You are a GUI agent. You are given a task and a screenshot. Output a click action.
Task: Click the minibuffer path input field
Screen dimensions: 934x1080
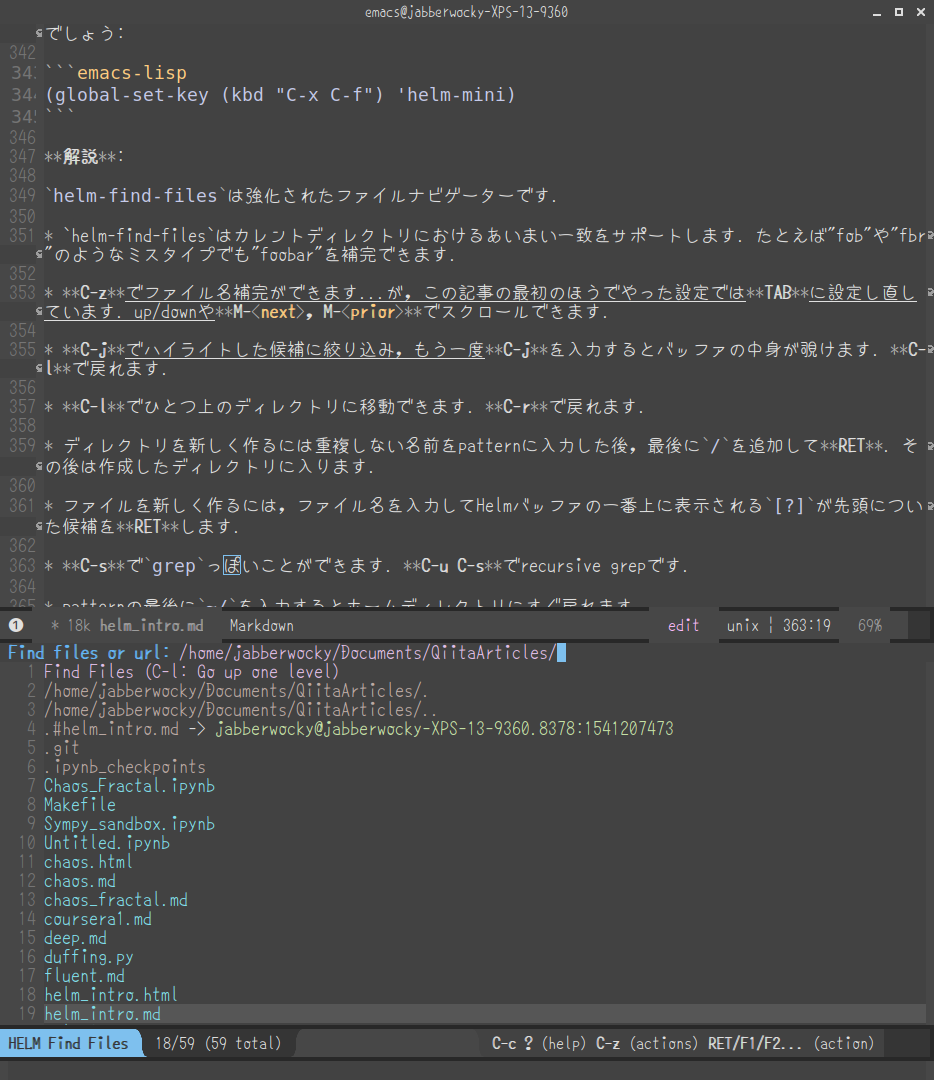coord(400,651)
